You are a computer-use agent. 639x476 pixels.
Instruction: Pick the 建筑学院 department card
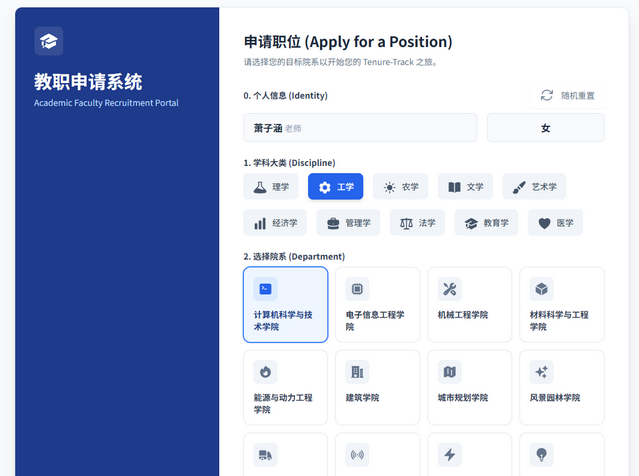(377, 387)
